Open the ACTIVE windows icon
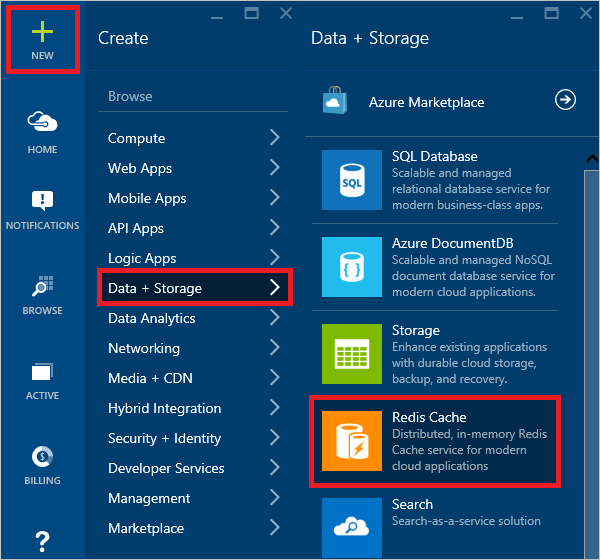 pyautogui.click(x=42, y=372)
